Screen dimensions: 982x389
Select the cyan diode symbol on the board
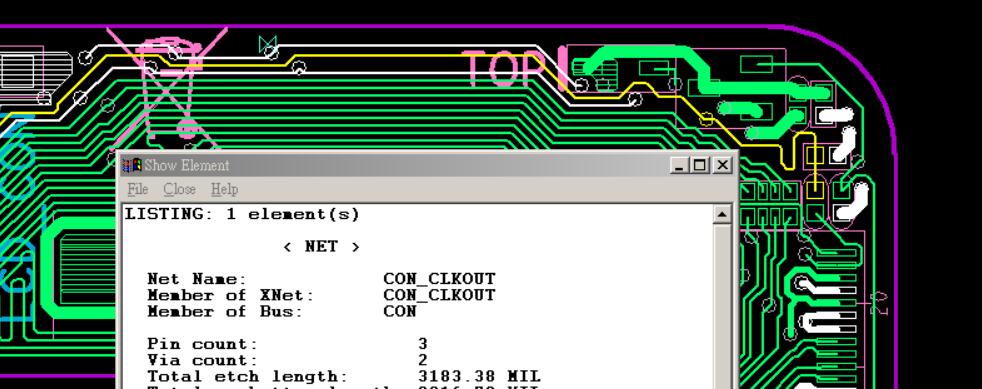(268, 45)
